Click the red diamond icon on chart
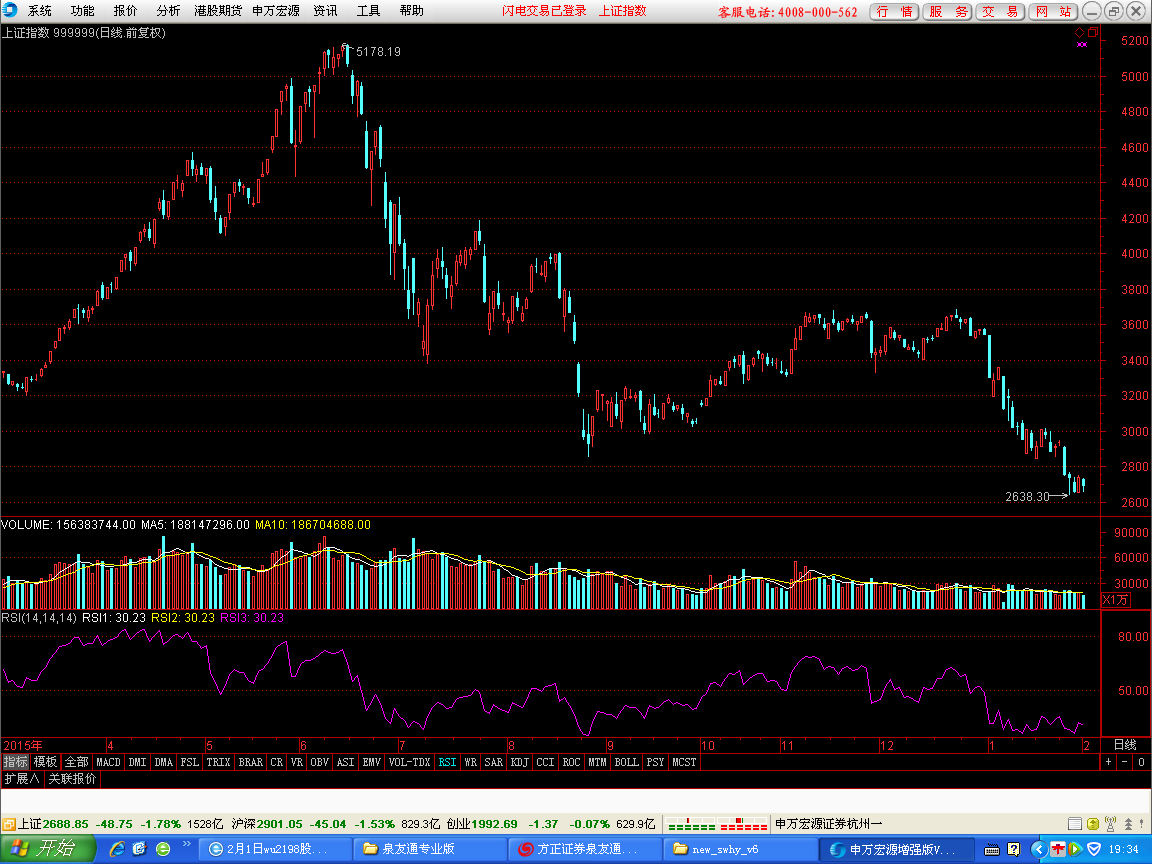The height and width of the screenshot is (864, 1152). pos(1079,32)
